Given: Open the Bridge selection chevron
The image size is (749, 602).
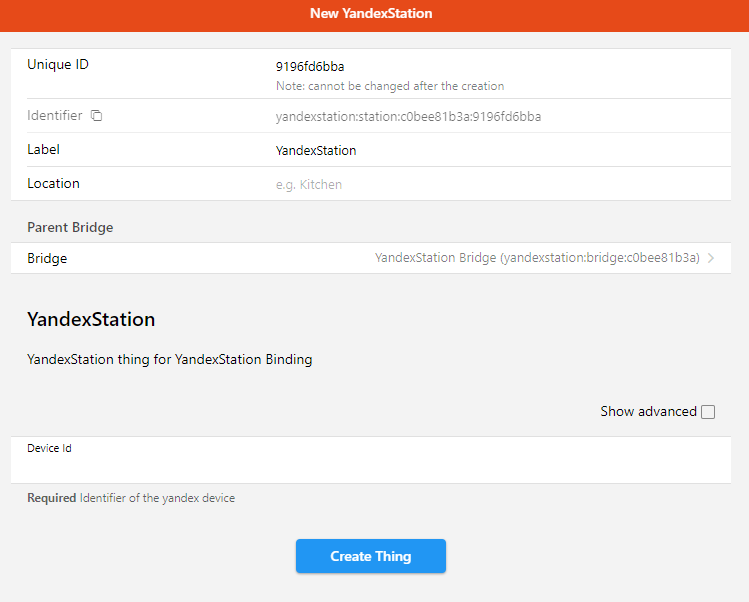Looking at the screenshot, I should pos(711,258).
